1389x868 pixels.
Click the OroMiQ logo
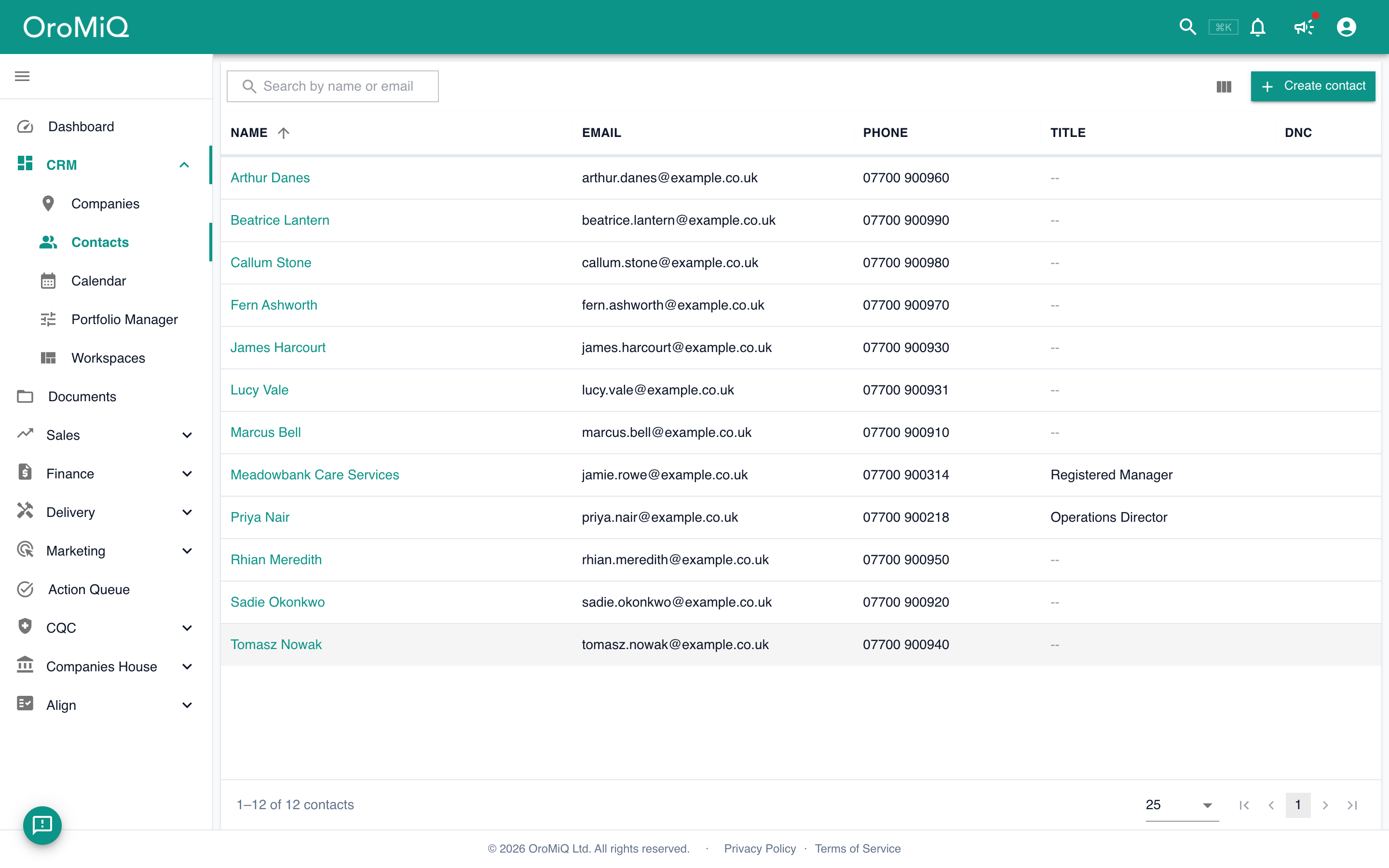point(76,27)
